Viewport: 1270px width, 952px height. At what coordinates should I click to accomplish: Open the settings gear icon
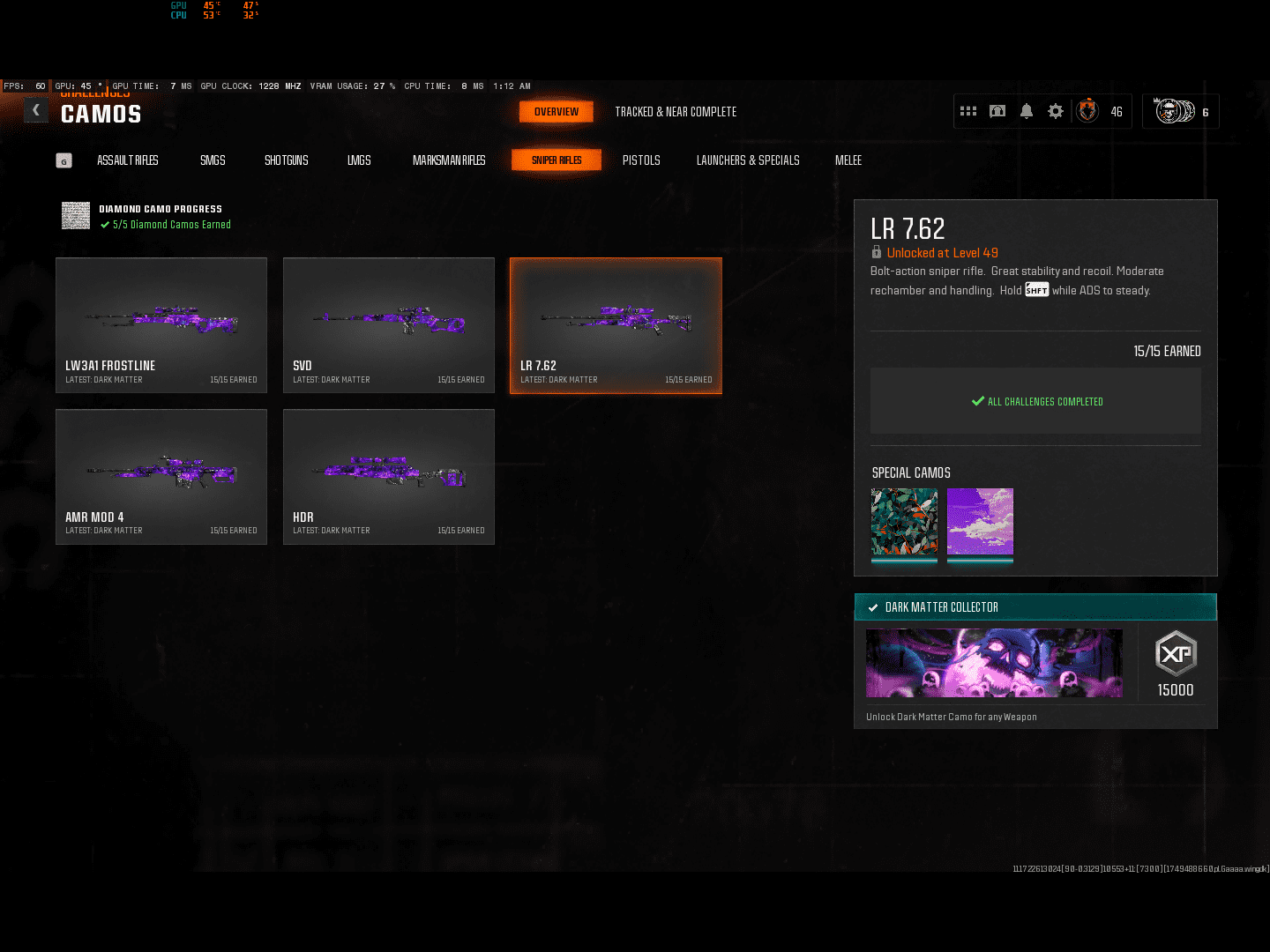(1056, 112)
